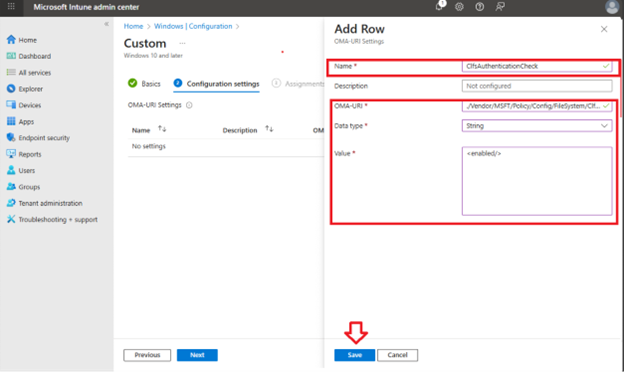Click the Value text area
Viewport: 624px width, 372px height.
point(537,181)
